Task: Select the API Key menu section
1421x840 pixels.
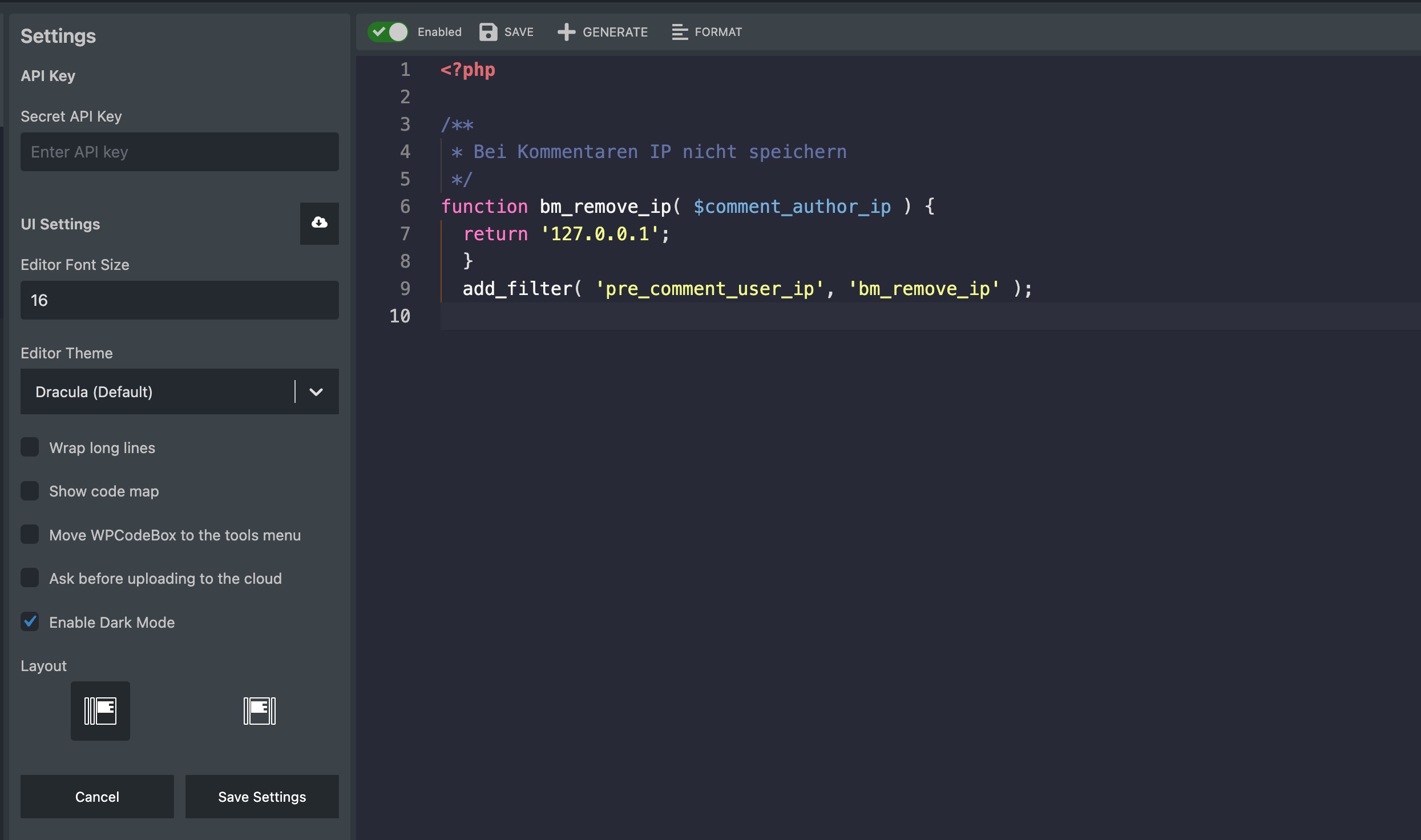Action: click(47, 76)
